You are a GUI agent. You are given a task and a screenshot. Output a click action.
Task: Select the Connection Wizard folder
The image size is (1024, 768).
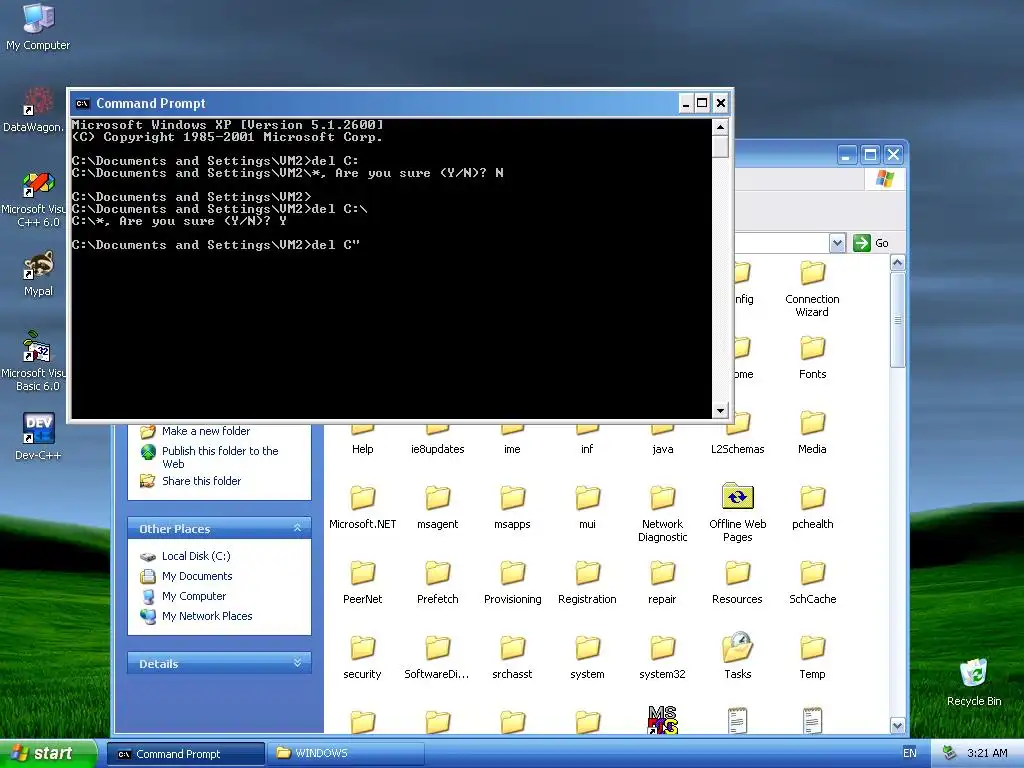(812, 289)
